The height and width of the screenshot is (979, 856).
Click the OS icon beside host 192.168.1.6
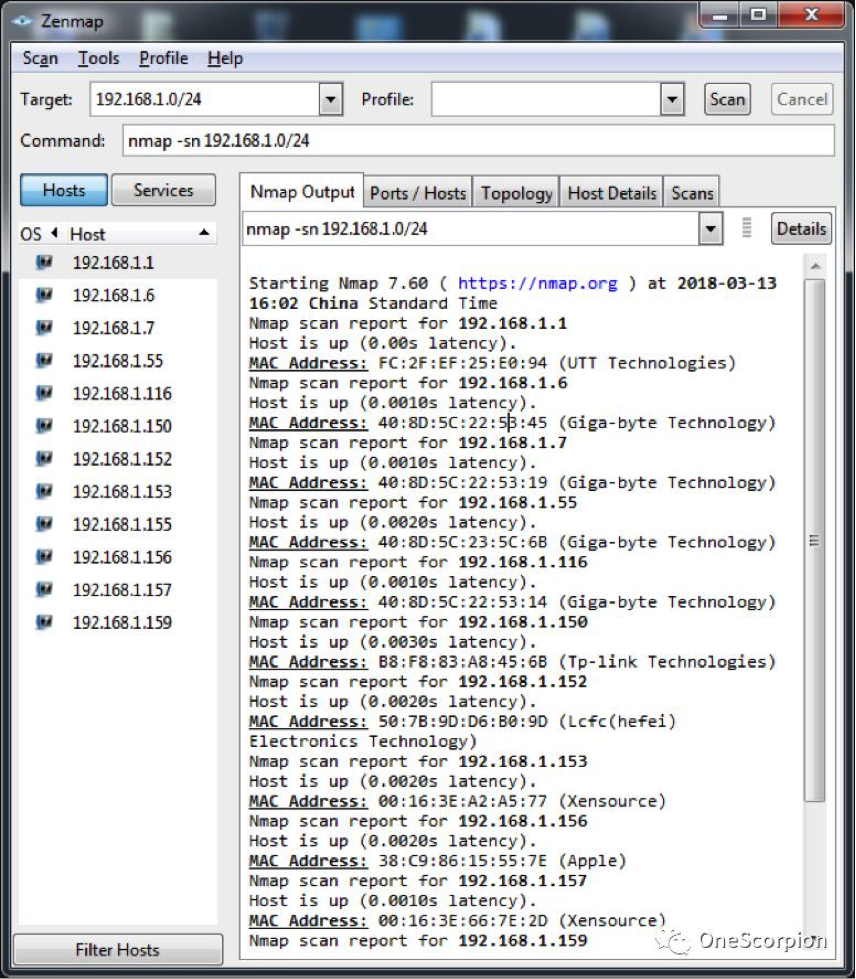(x=44, y=295)
